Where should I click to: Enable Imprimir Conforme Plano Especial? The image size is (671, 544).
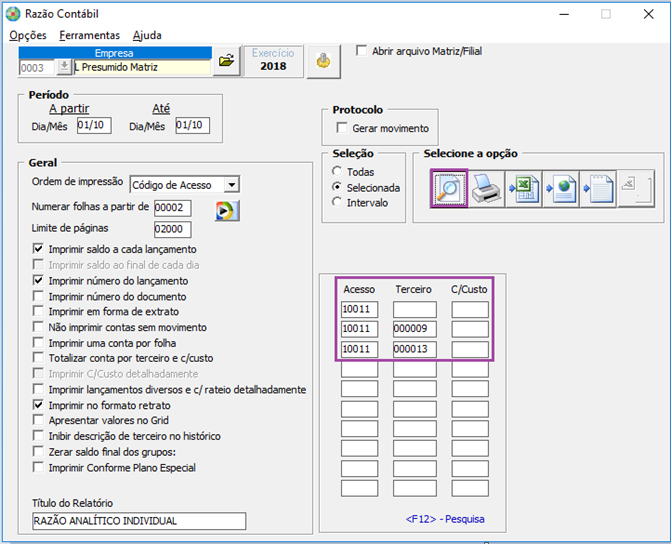click(38, 467)
